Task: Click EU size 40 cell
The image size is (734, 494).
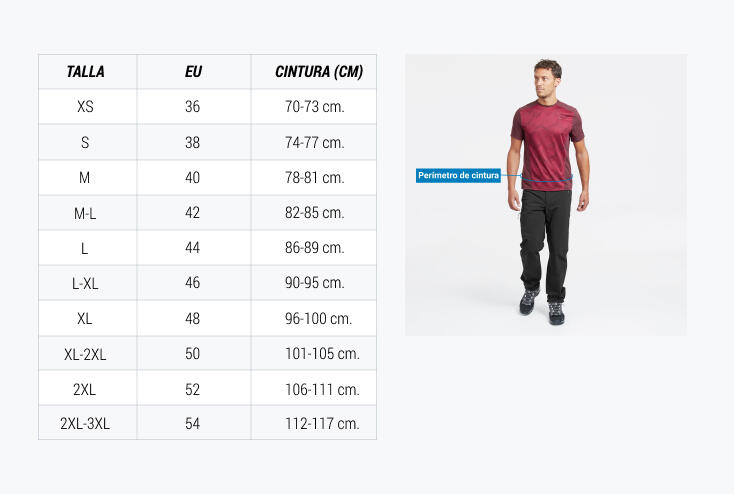Action: point(192,177)
